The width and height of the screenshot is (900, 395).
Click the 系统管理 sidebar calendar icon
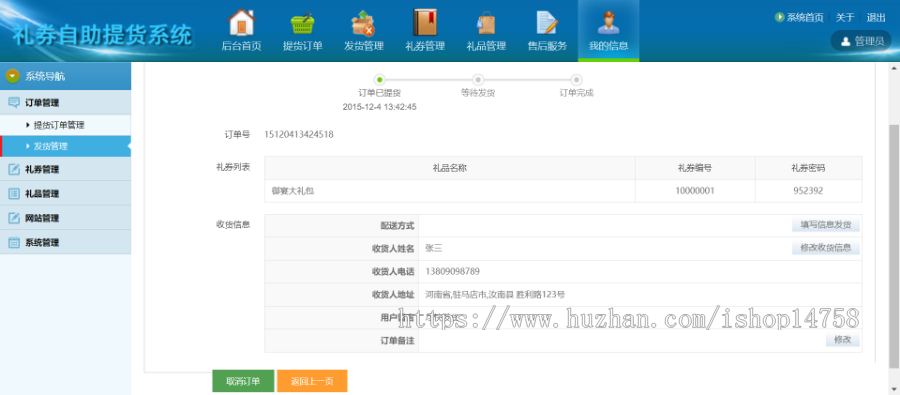pyautogui.click(x=14, y=242)
